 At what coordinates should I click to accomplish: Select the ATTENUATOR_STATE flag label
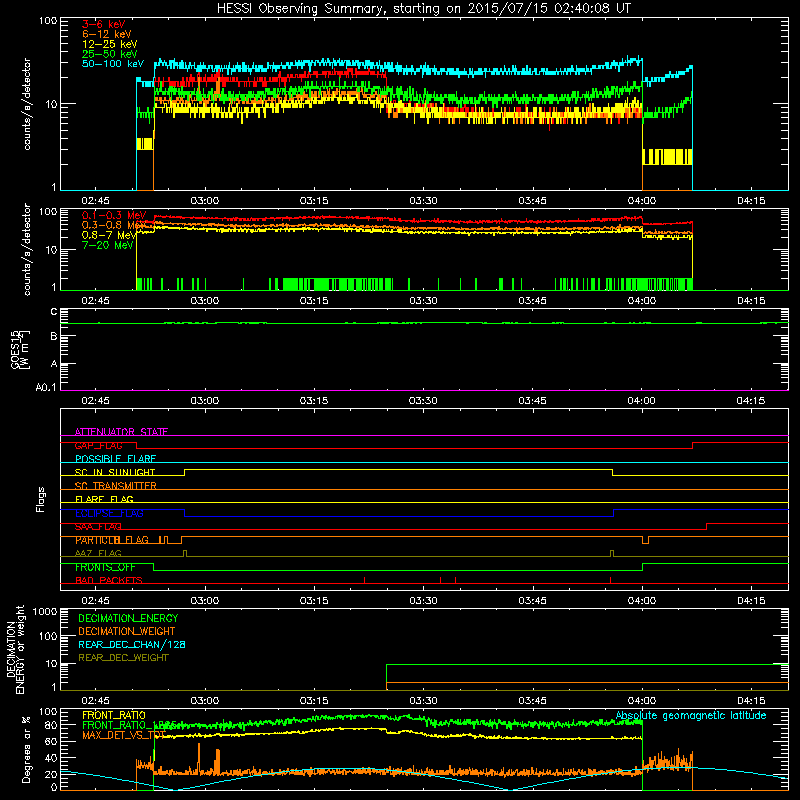click(x=121, y=432)
